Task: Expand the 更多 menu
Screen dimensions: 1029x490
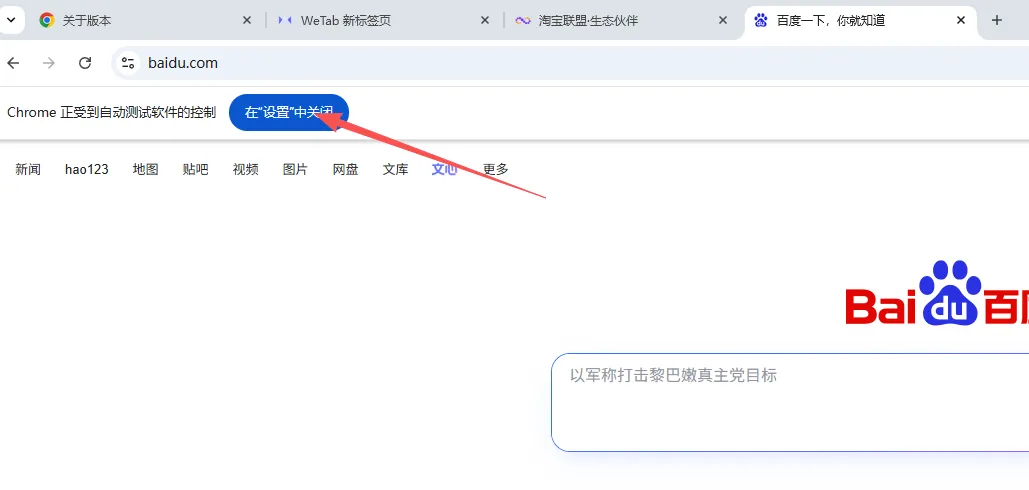Action: click(496, 169)
